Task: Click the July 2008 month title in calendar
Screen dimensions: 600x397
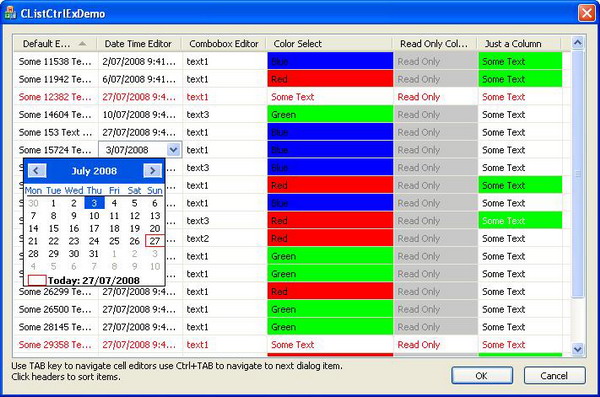Action: click(94, 171)
